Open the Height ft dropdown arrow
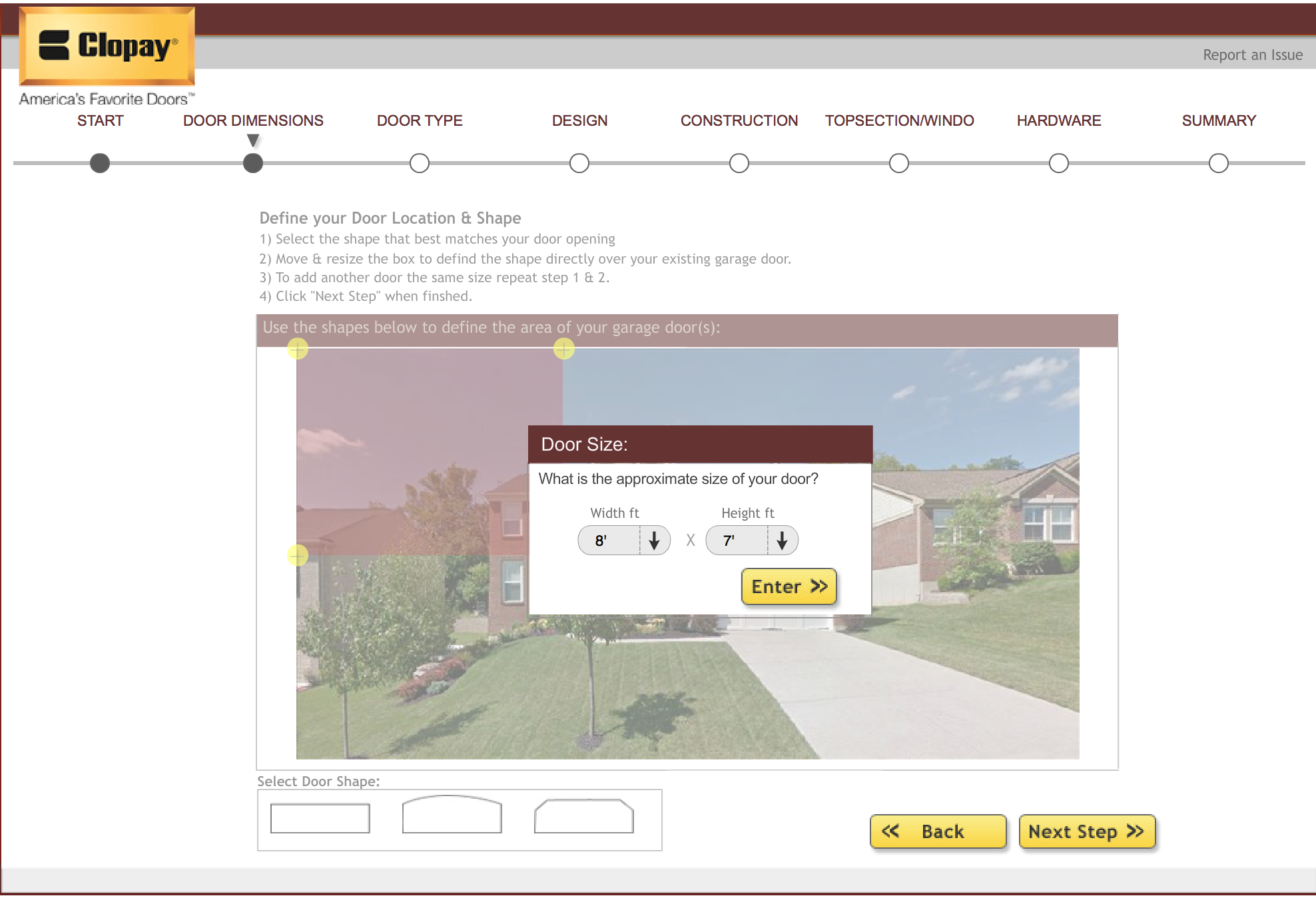The image size is (1316, 900). (783, 541)
